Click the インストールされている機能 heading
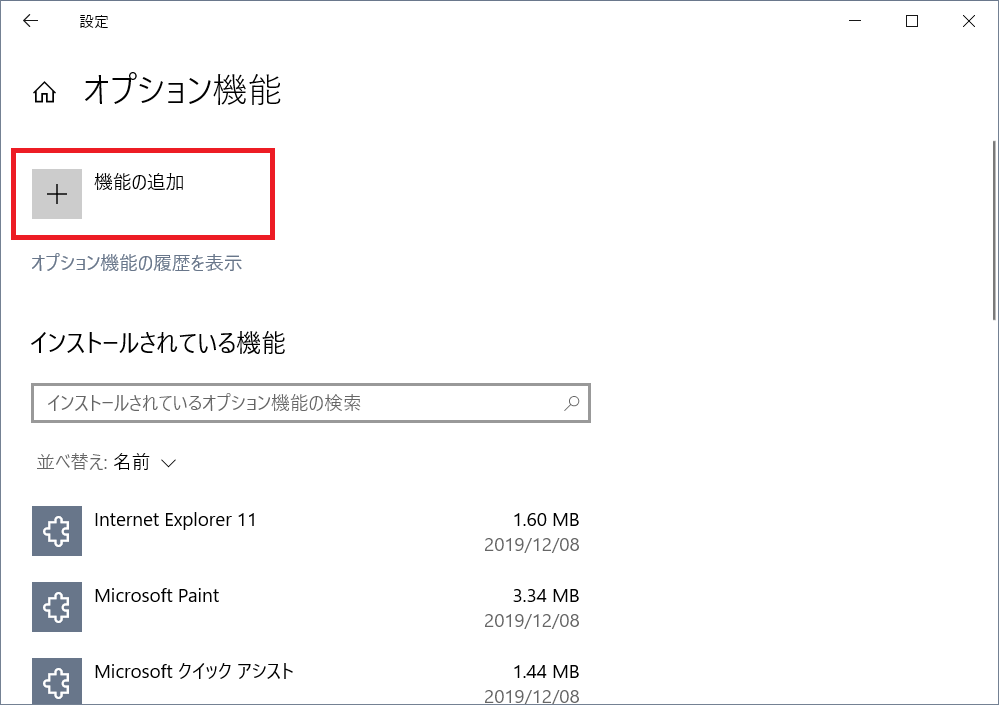This screenshot has height=705, width=999. (x=158, y=343)
